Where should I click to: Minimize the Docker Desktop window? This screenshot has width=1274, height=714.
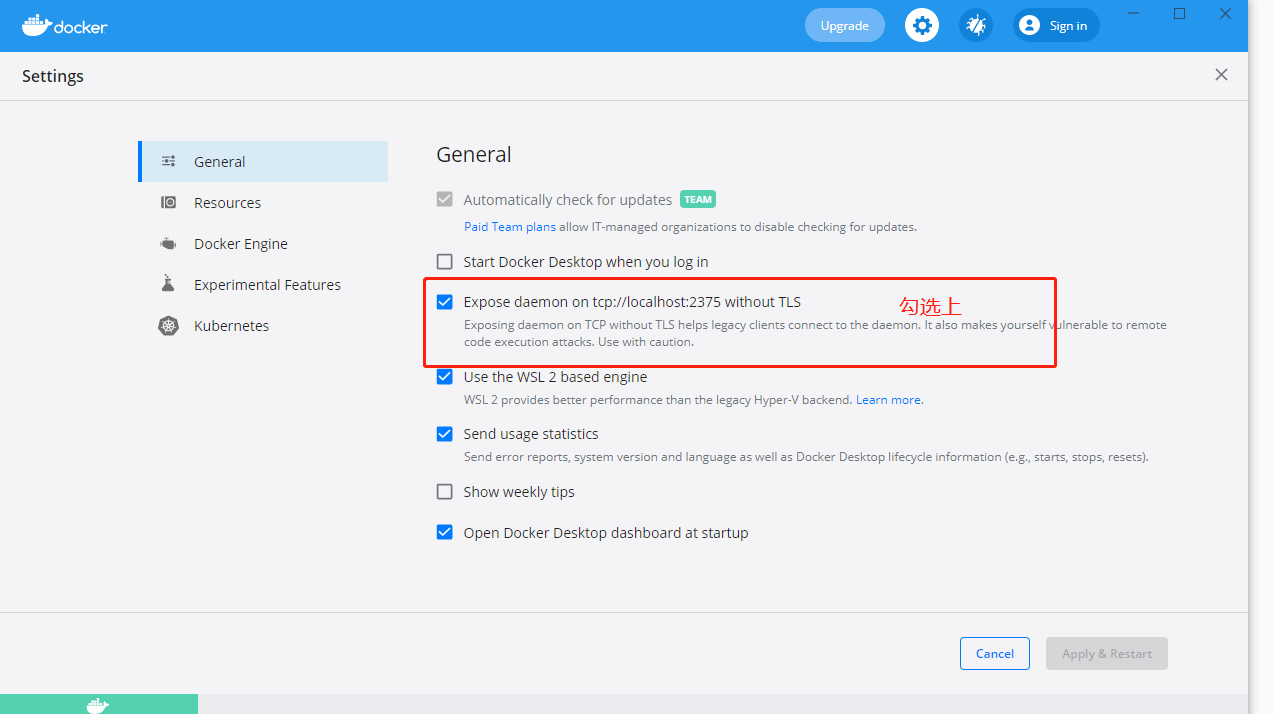pos(1133,13)
